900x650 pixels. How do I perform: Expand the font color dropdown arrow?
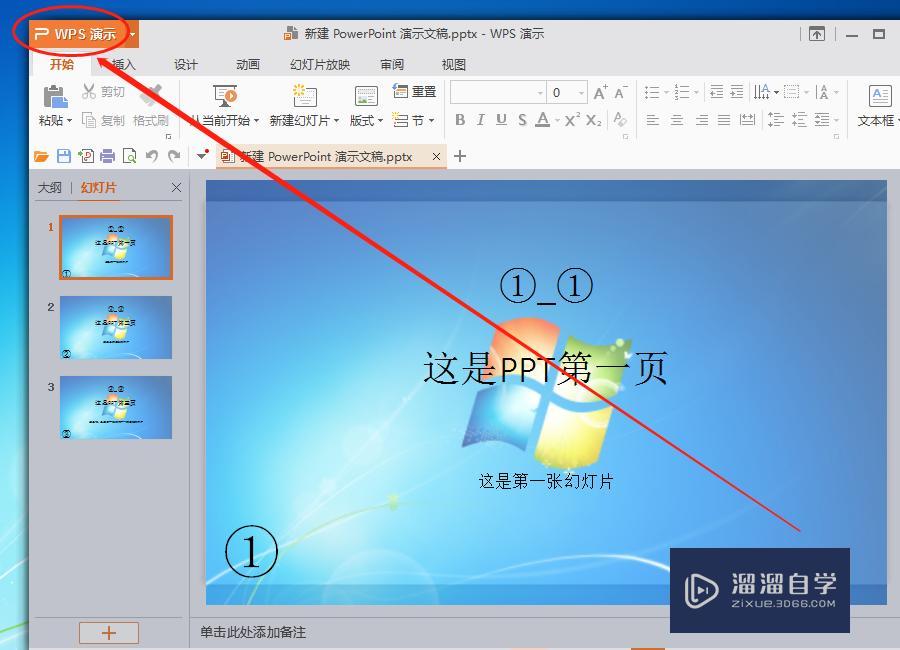point(557,121)
